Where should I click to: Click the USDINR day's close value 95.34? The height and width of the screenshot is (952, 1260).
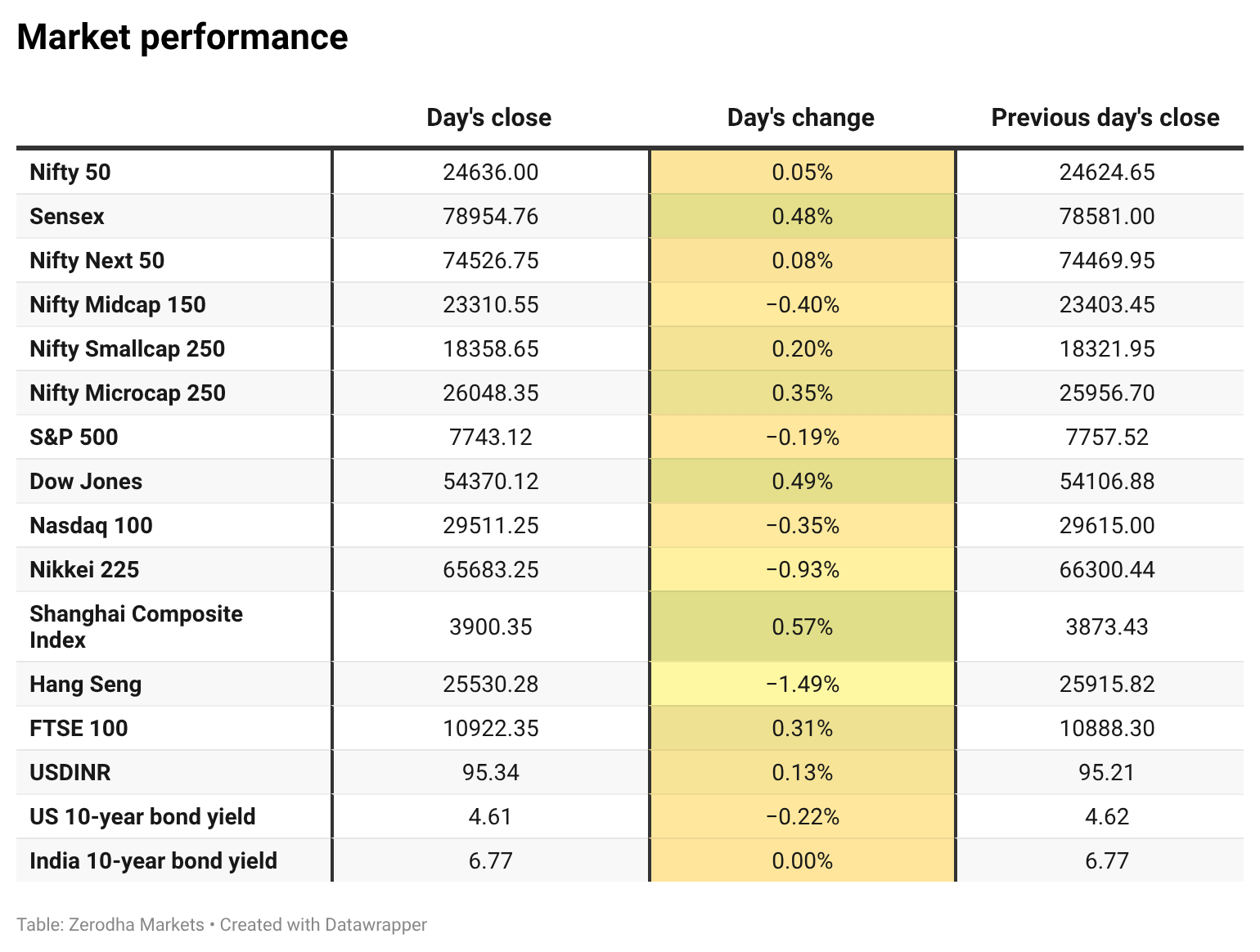(491, 773)
